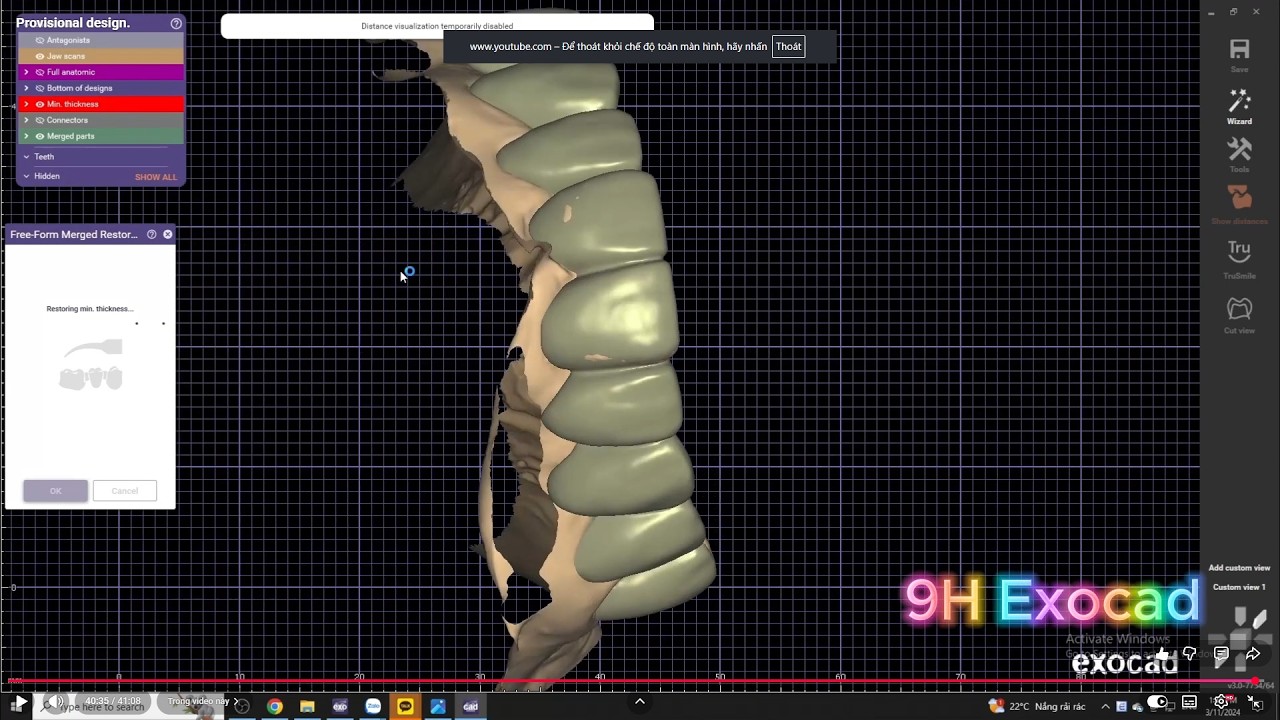The width and height of the screenshot is (1280, 720).
Task: Open KakaoTalk from the taskbar
Action: [405, 706]
